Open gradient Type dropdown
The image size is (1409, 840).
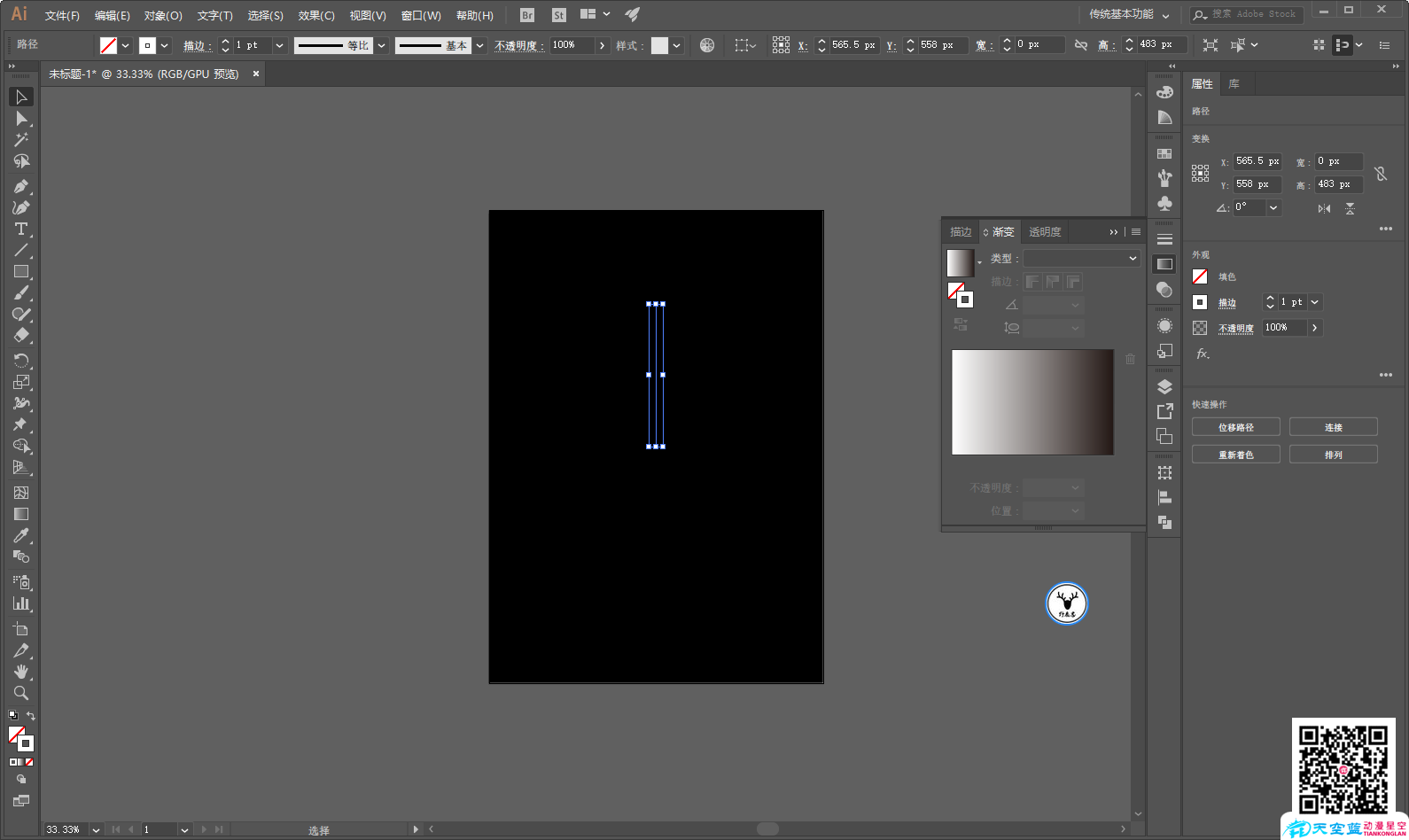1082,258
